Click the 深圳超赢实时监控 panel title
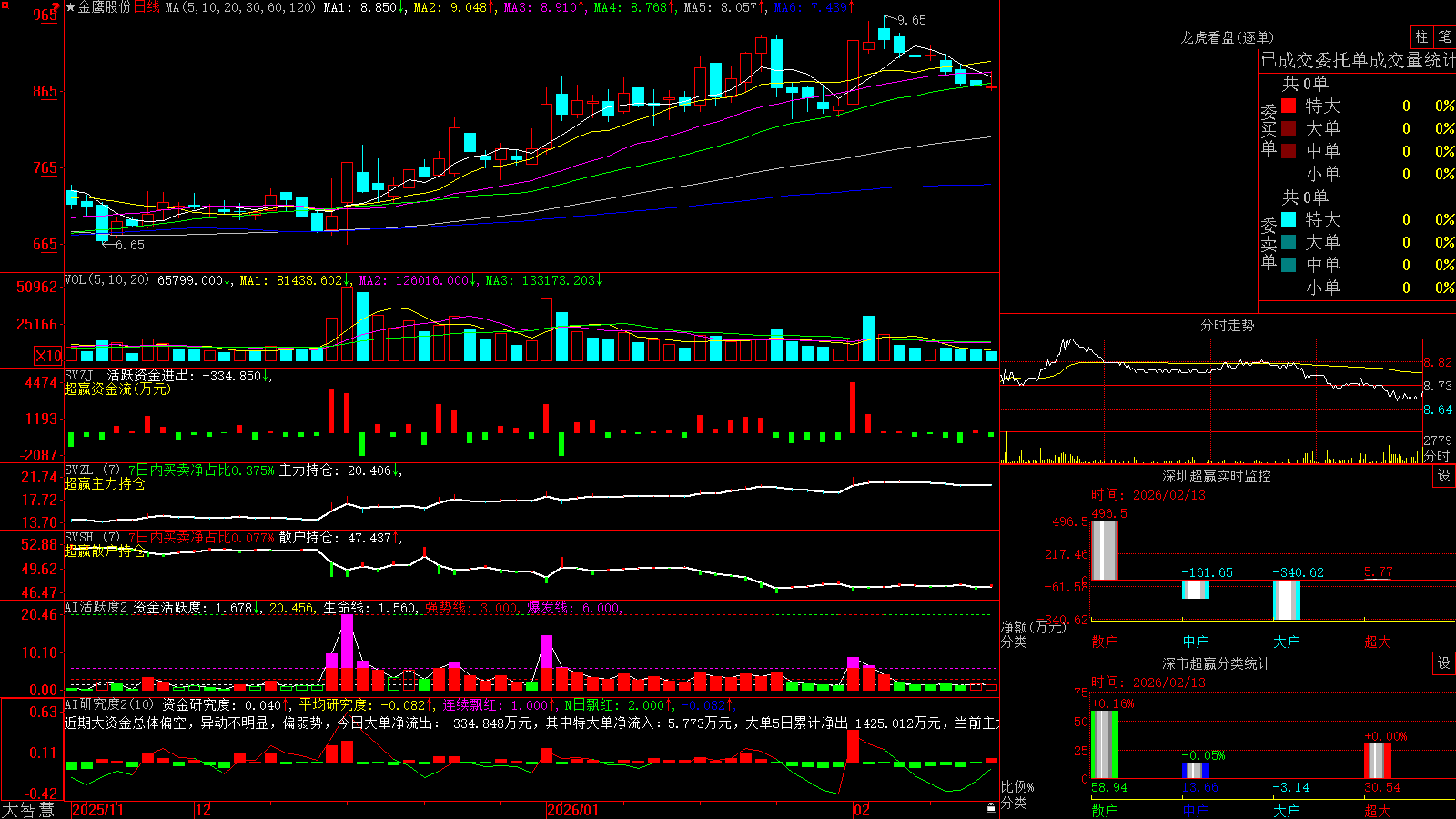The height and width of the screenshot is (819, 1456). coord(1217,476)
